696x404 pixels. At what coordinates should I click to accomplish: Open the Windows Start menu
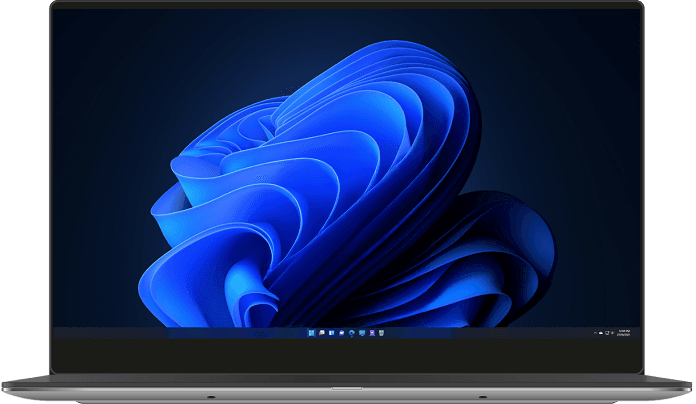coord(311,333)
